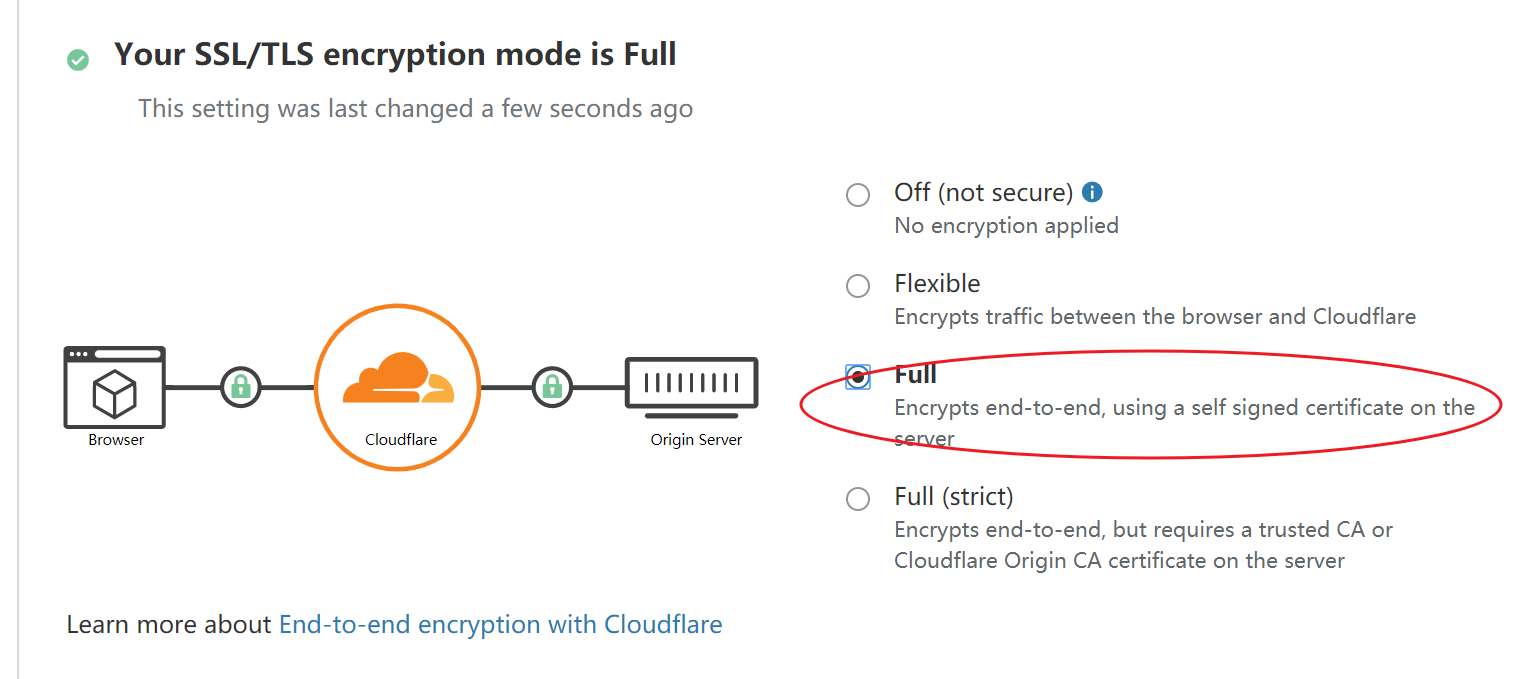Screen dimensions: 1538x679
Task: Select the Off (not secure) radio button
Action: coord(858,194)
